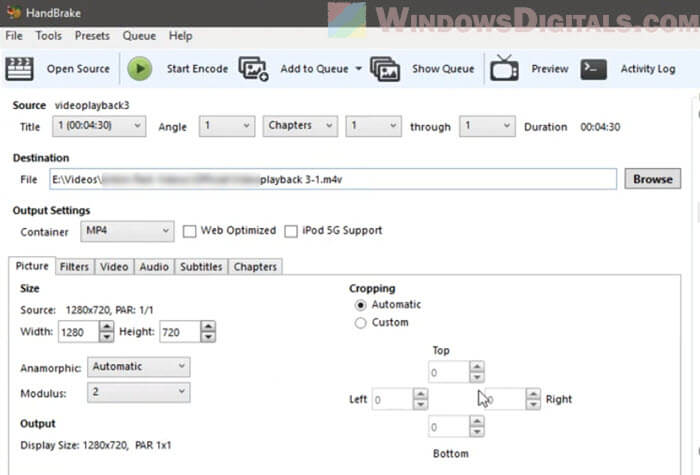Click the source name videoplayback3
Screen dimensions: 700x475
point(92,105)
